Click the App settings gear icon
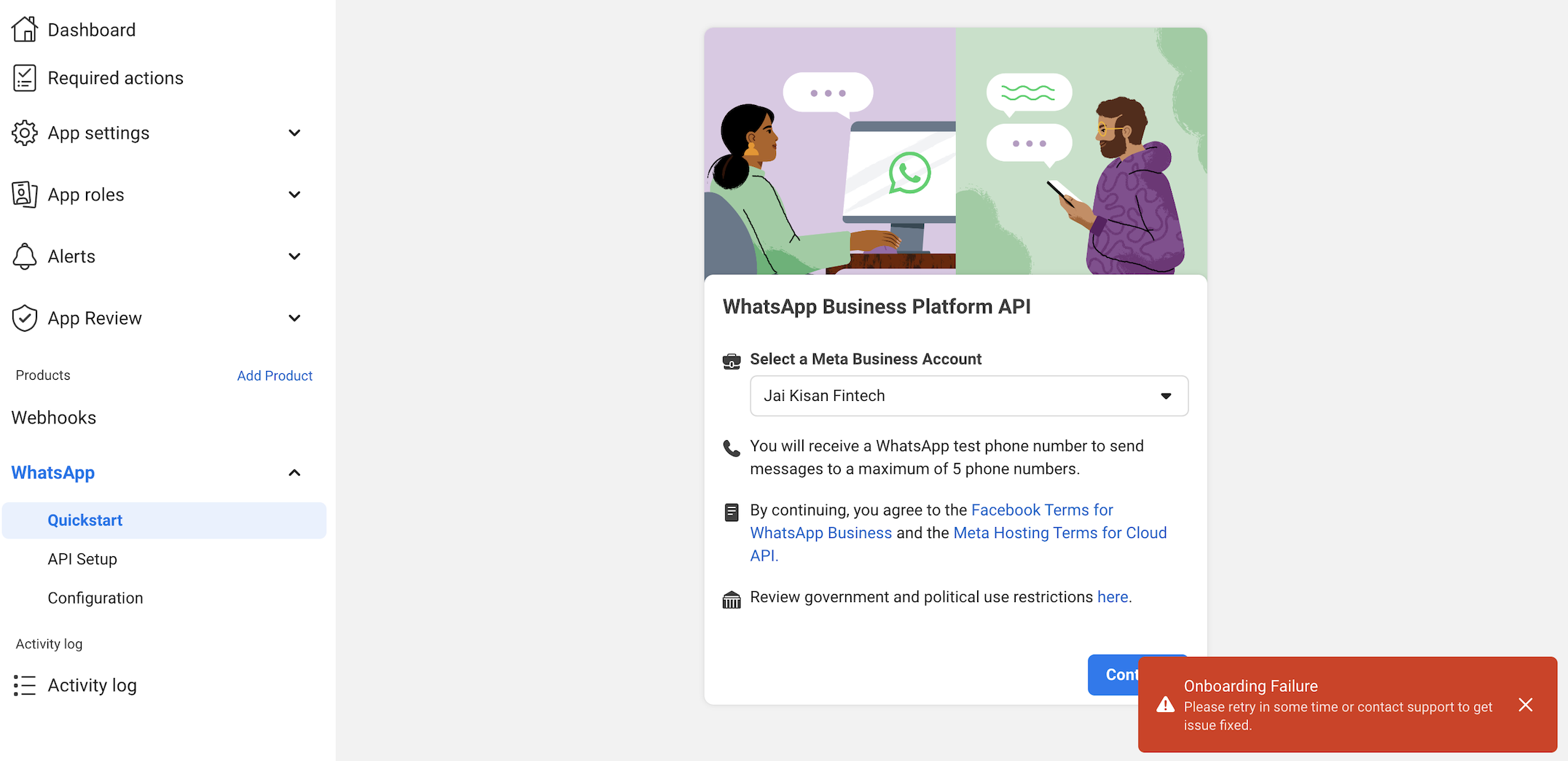The image size is (1568, 761). tap(25, 133)
